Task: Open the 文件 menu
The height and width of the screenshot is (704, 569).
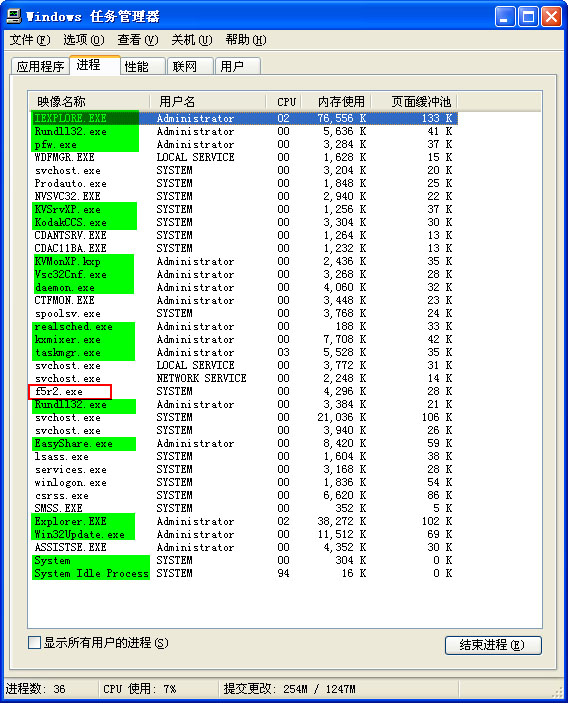Action: point(30,40)
